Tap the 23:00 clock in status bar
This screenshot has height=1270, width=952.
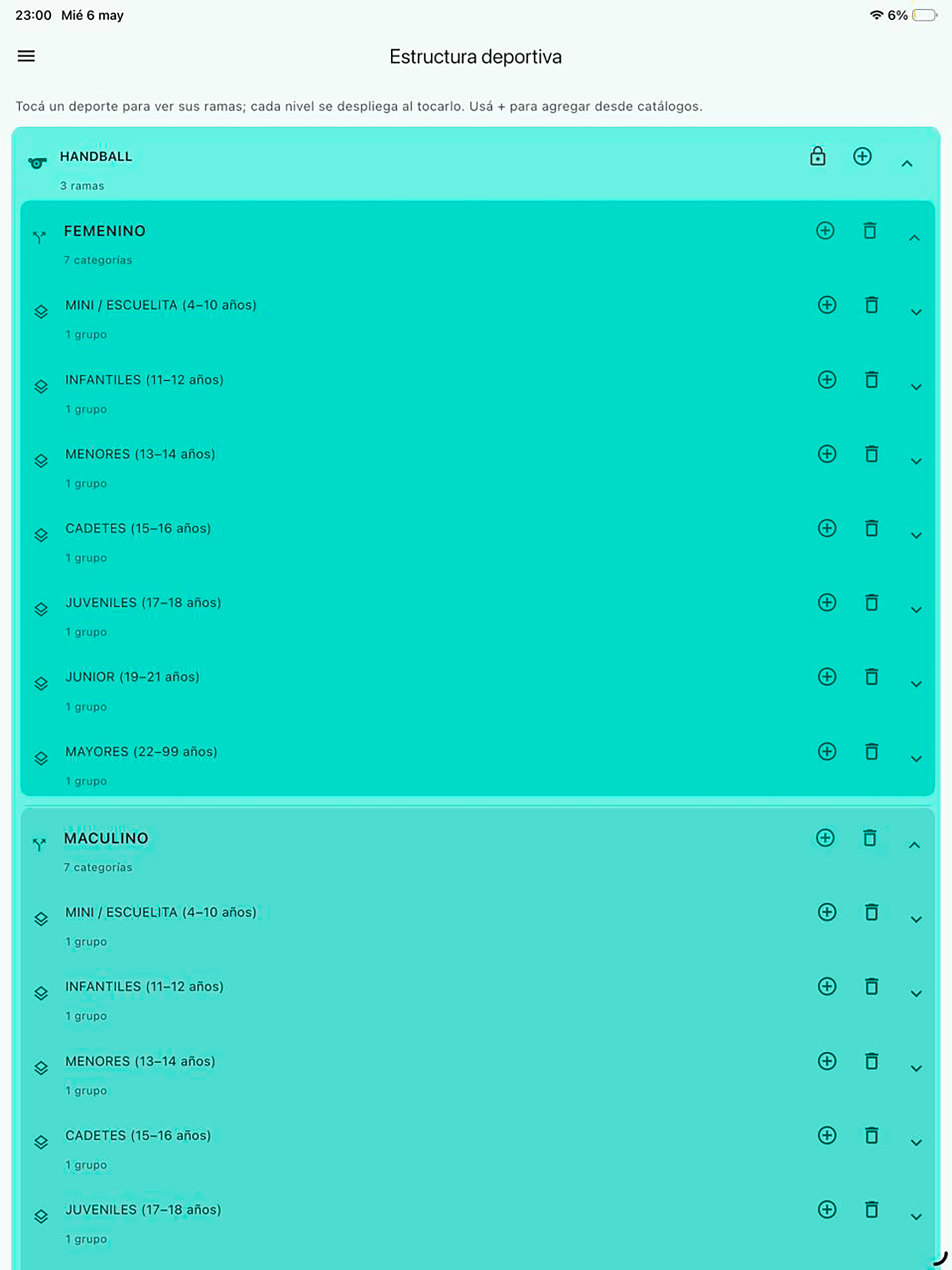click(33, 16)
